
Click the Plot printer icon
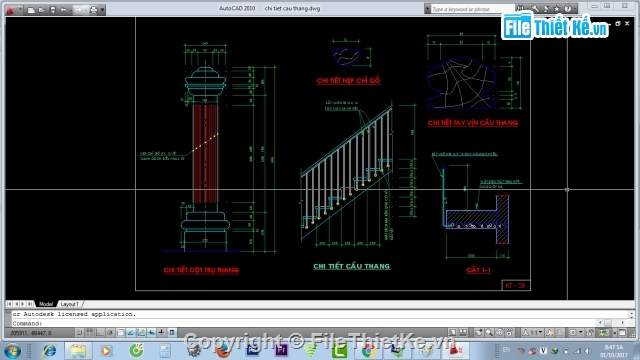click(93, 10)
